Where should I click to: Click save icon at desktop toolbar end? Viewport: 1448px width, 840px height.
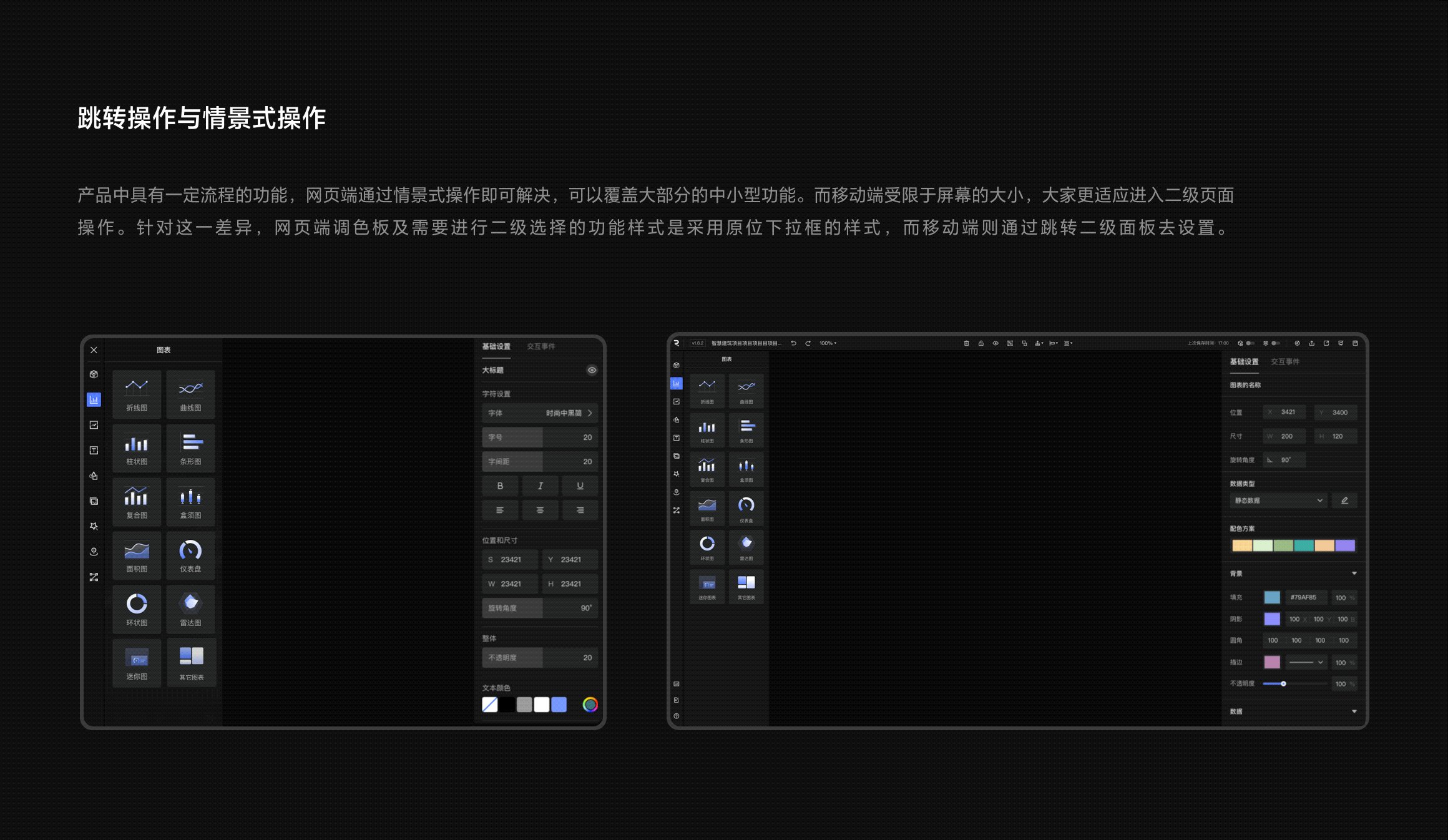1355,343
